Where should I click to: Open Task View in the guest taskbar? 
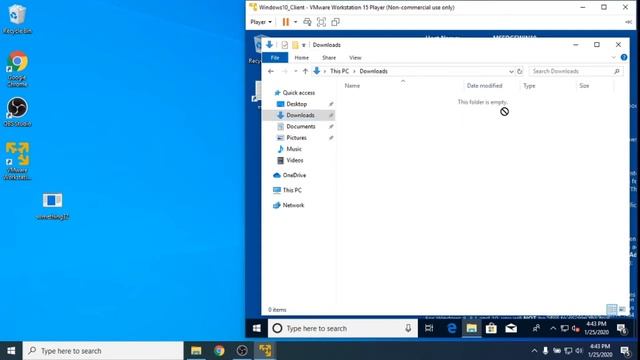click(429, 328)
